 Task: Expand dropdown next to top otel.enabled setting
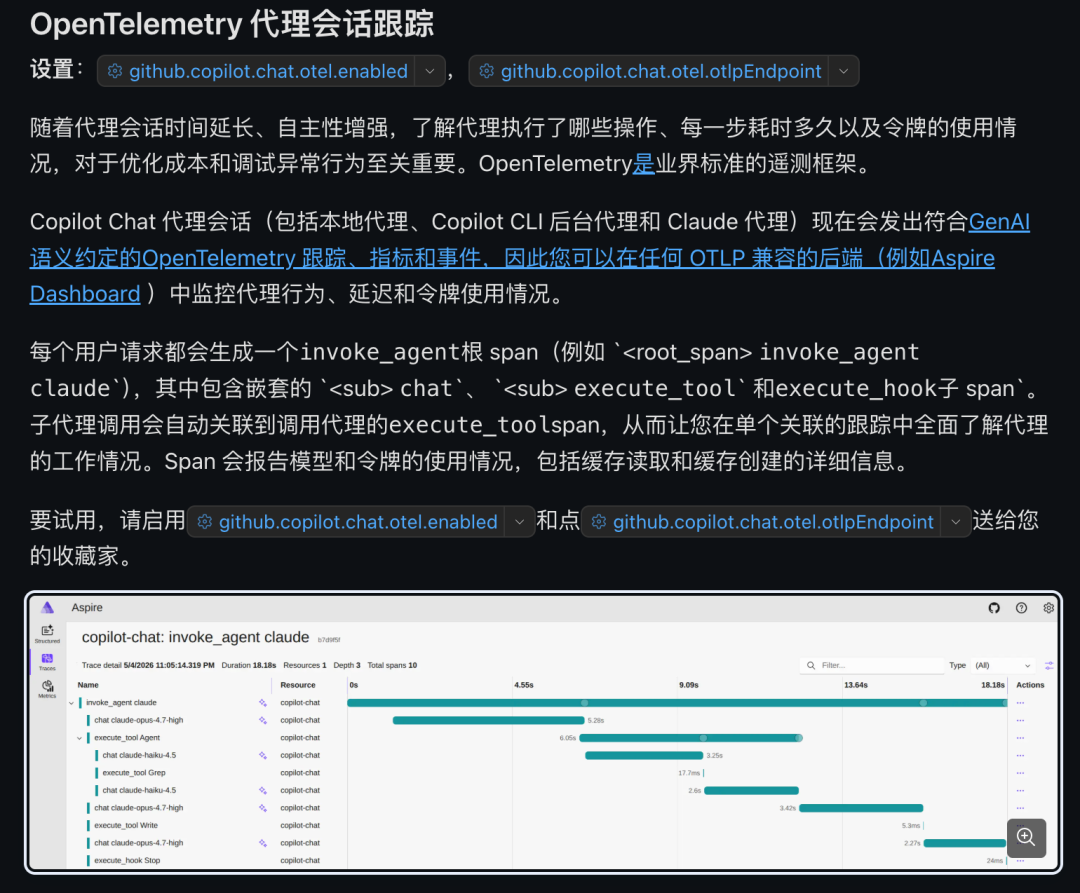[x=430, y=71]
